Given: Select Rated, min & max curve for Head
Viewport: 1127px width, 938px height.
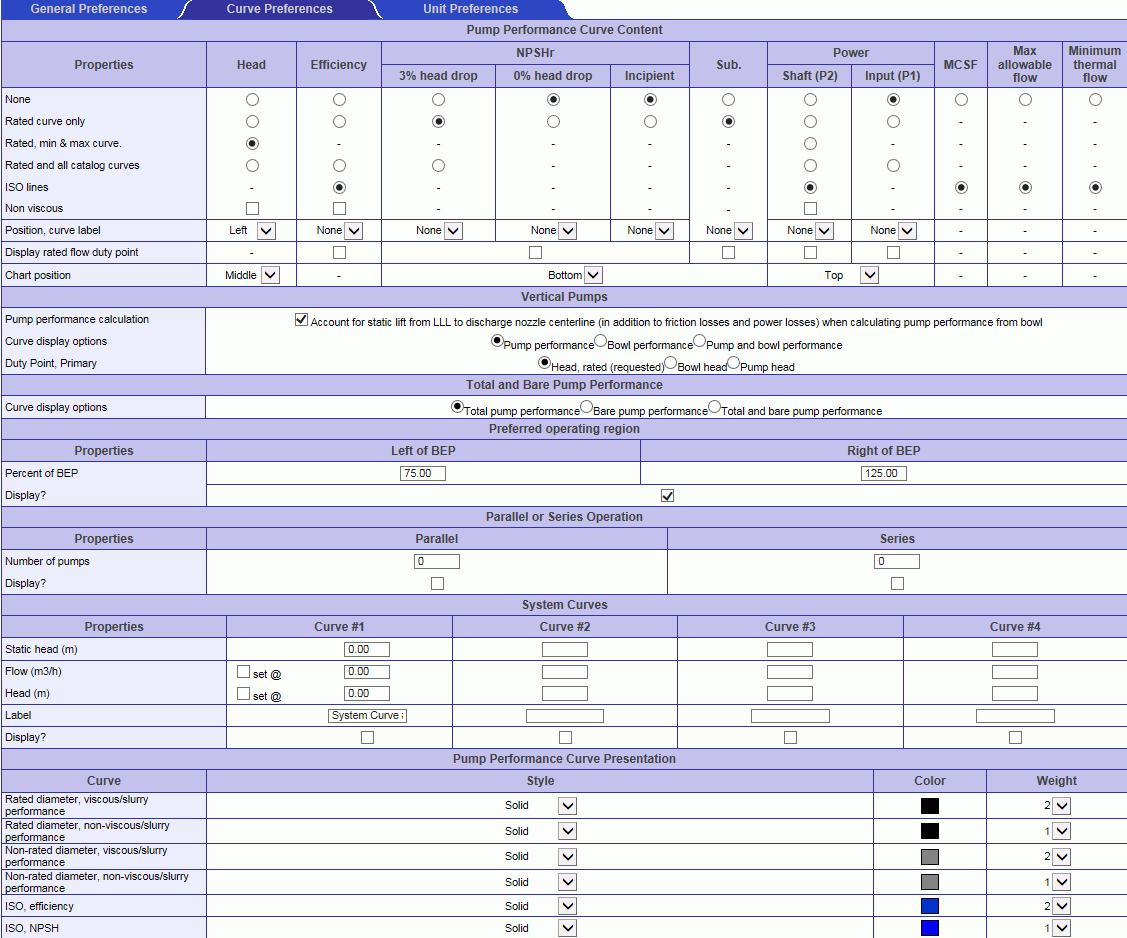Looking at the screenshot, I should [252, 143].
